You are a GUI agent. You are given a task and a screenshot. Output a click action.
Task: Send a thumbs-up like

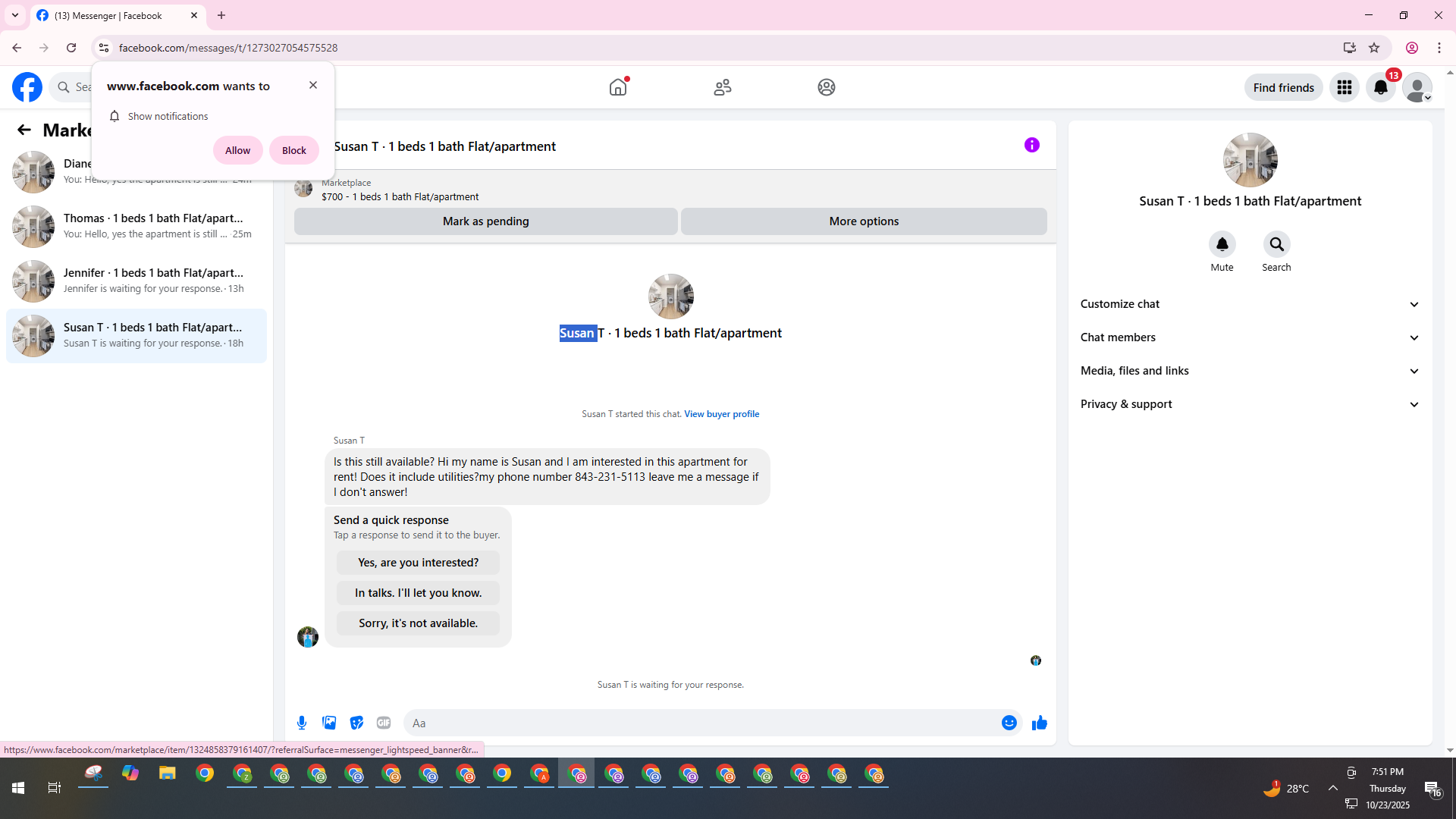click(1039, 723)
